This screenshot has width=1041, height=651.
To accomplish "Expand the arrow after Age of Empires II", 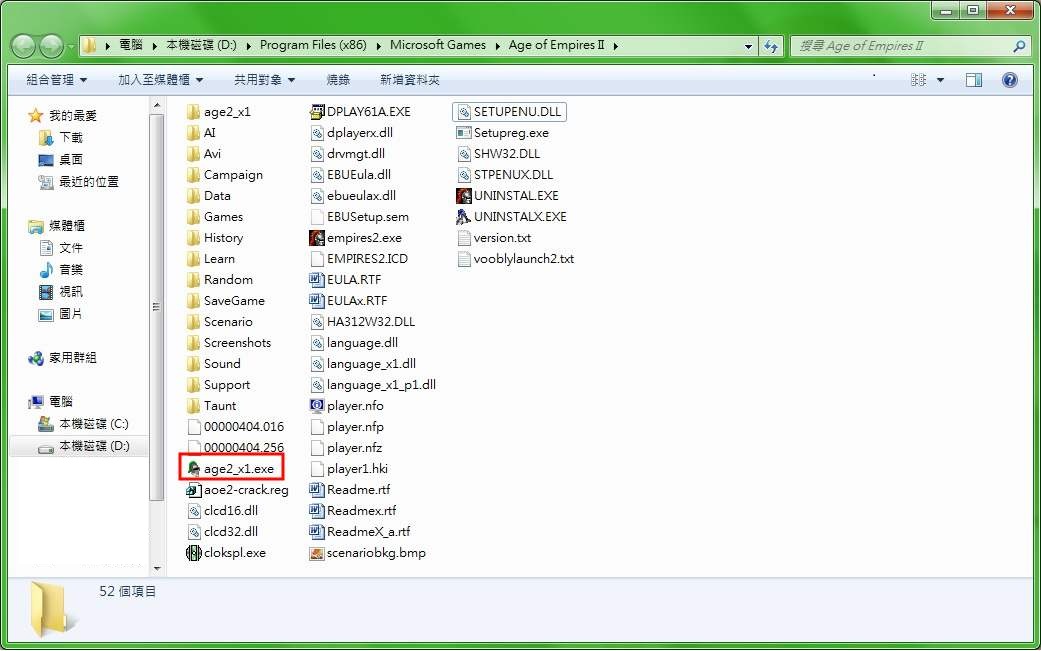I will click(616, 46).
